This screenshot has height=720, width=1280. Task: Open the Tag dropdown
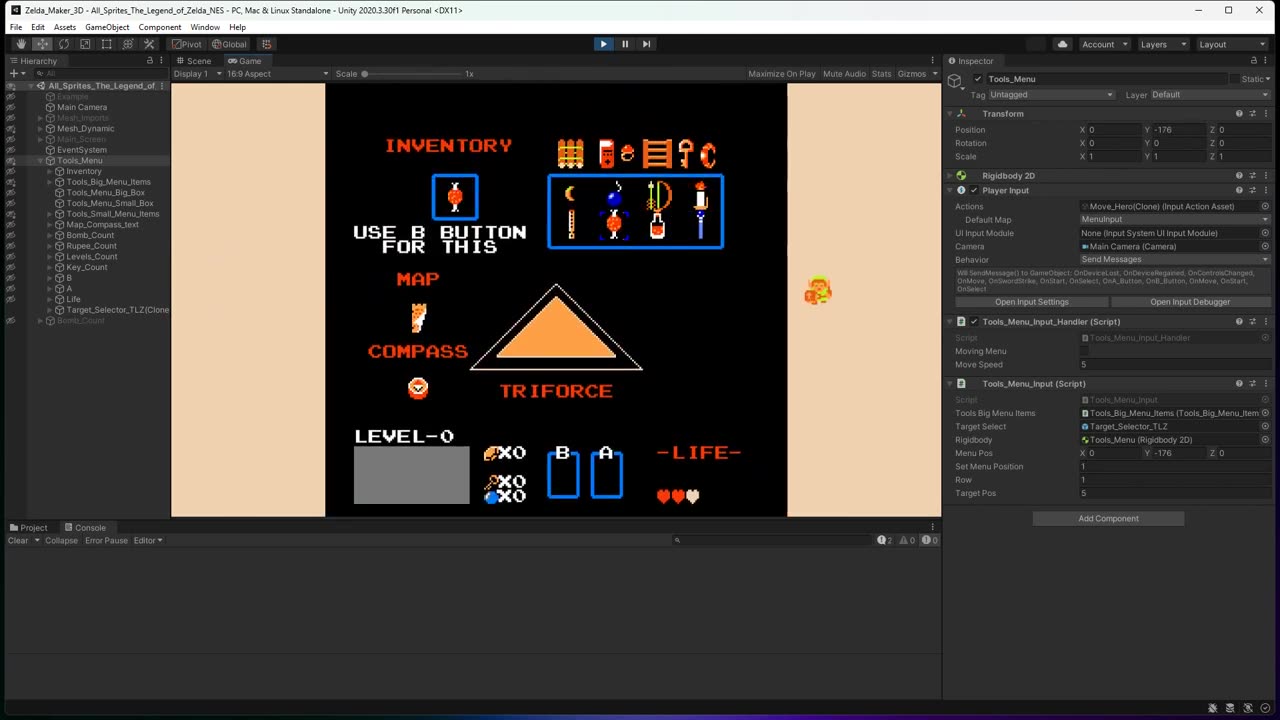click(x=1052, y=95)
